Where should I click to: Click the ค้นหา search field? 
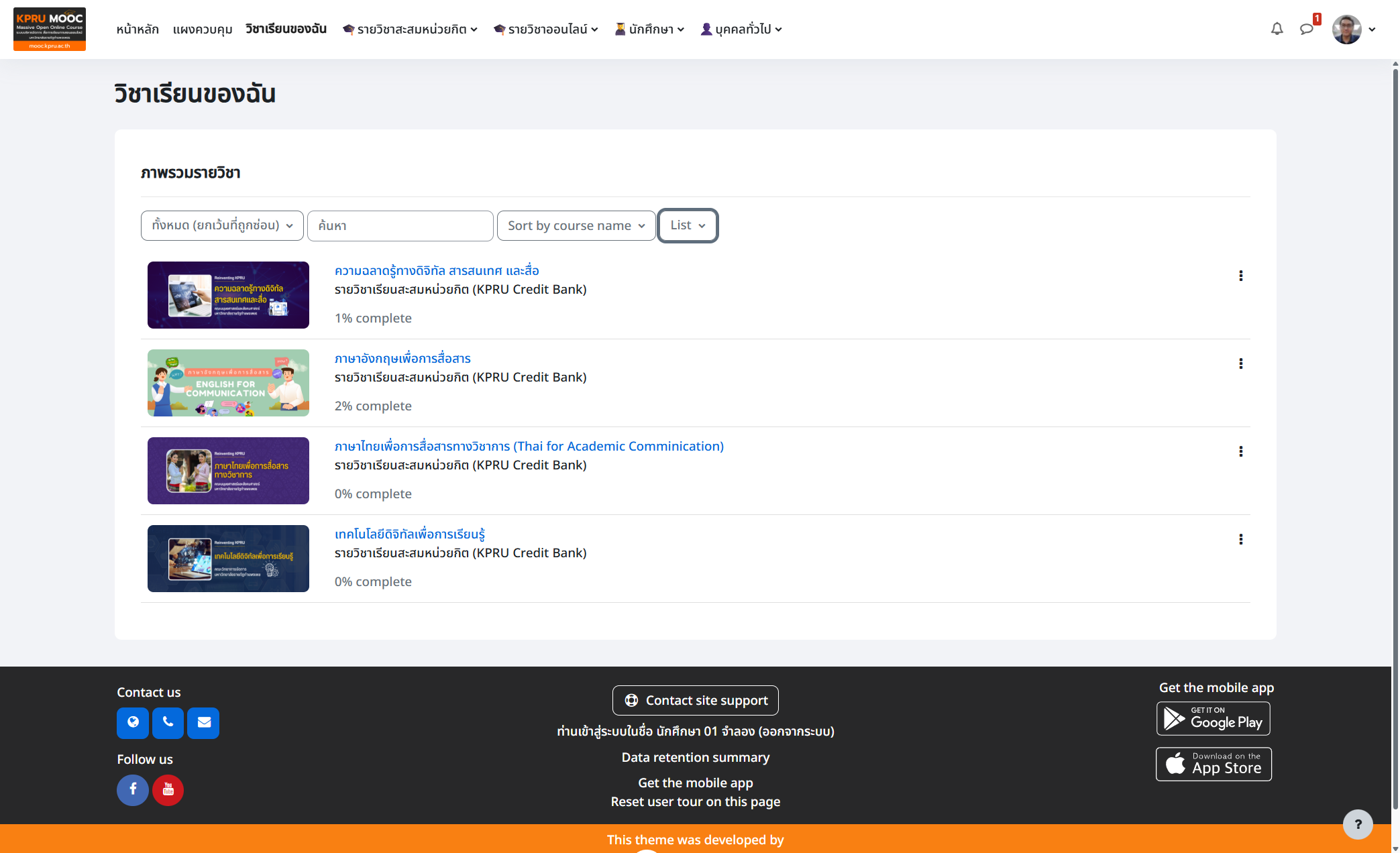coord(400,225)
